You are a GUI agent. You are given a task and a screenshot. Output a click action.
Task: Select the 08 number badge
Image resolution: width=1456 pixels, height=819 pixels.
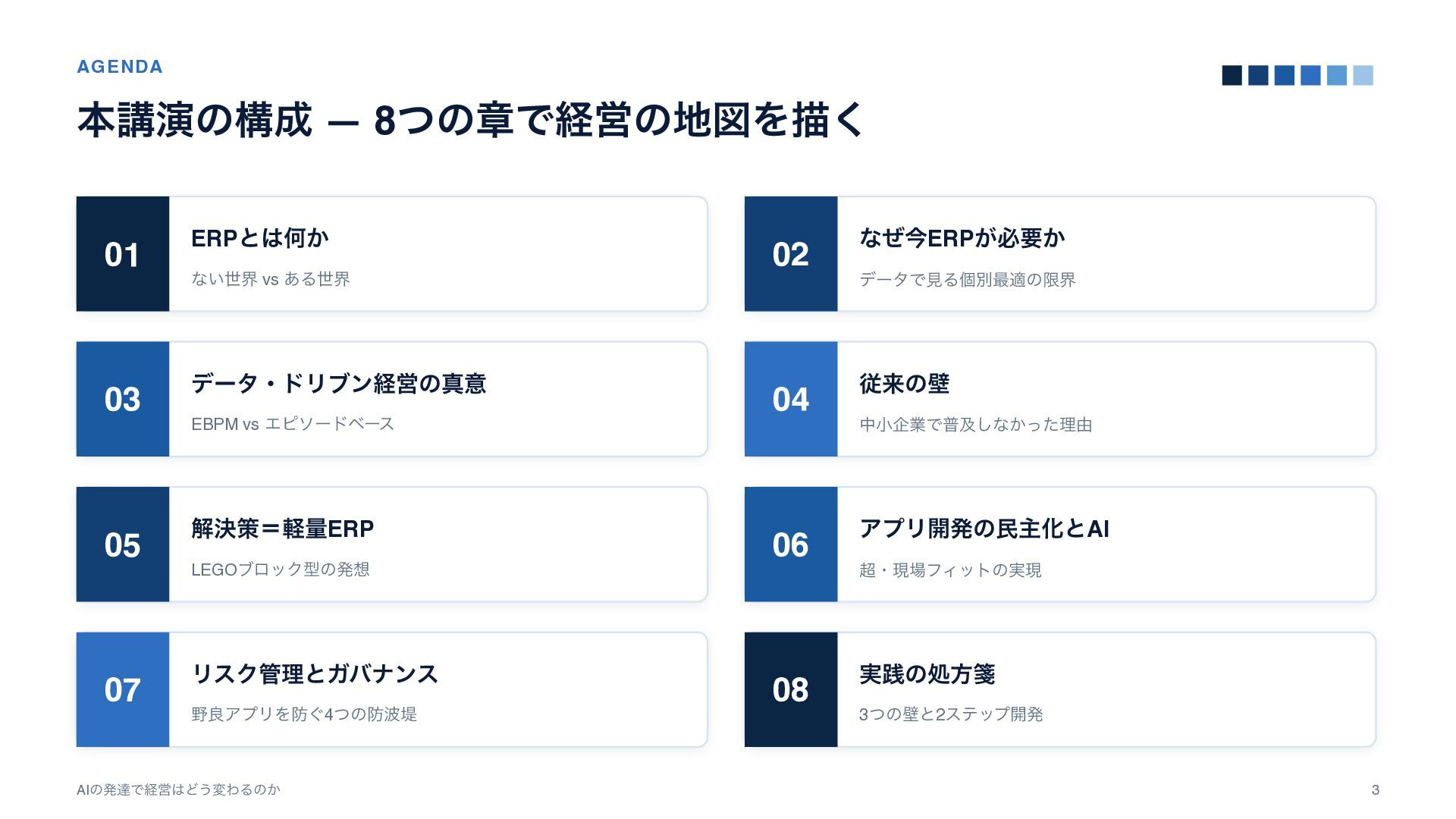(791, 689)
